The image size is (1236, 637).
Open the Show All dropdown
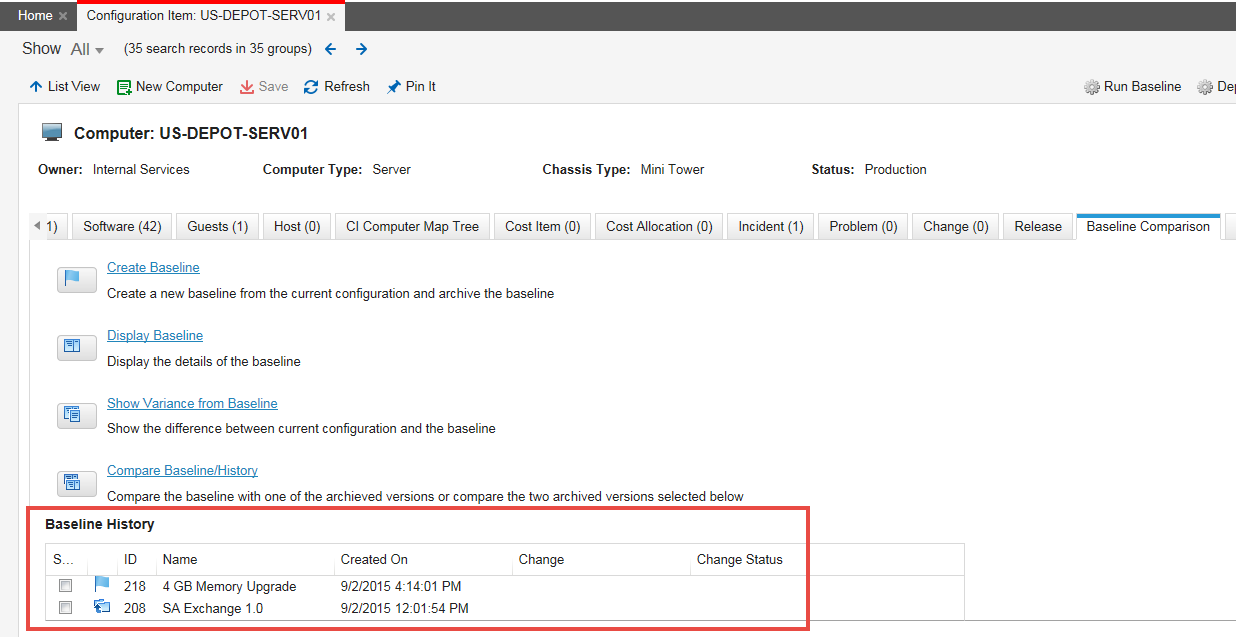coord(88,50)
